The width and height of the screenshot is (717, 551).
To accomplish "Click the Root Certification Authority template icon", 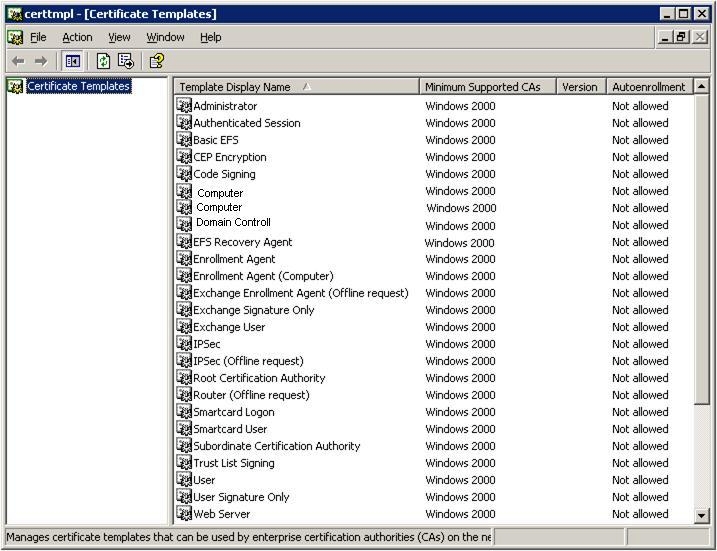I will tap(184, 378).
